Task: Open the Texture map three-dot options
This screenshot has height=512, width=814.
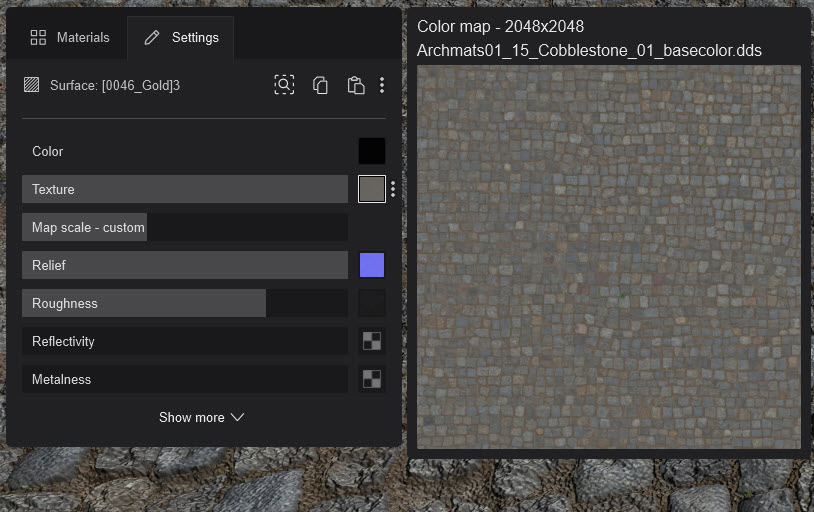Action: 393,189
